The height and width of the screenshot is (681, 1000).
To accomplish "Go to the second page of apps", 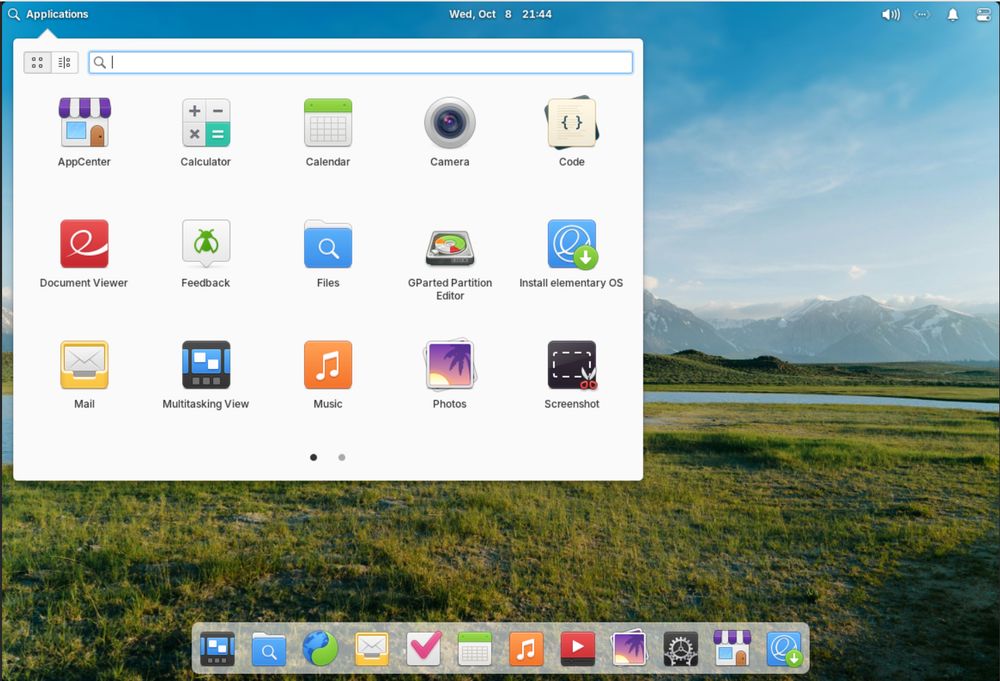I will pos(342,457).
